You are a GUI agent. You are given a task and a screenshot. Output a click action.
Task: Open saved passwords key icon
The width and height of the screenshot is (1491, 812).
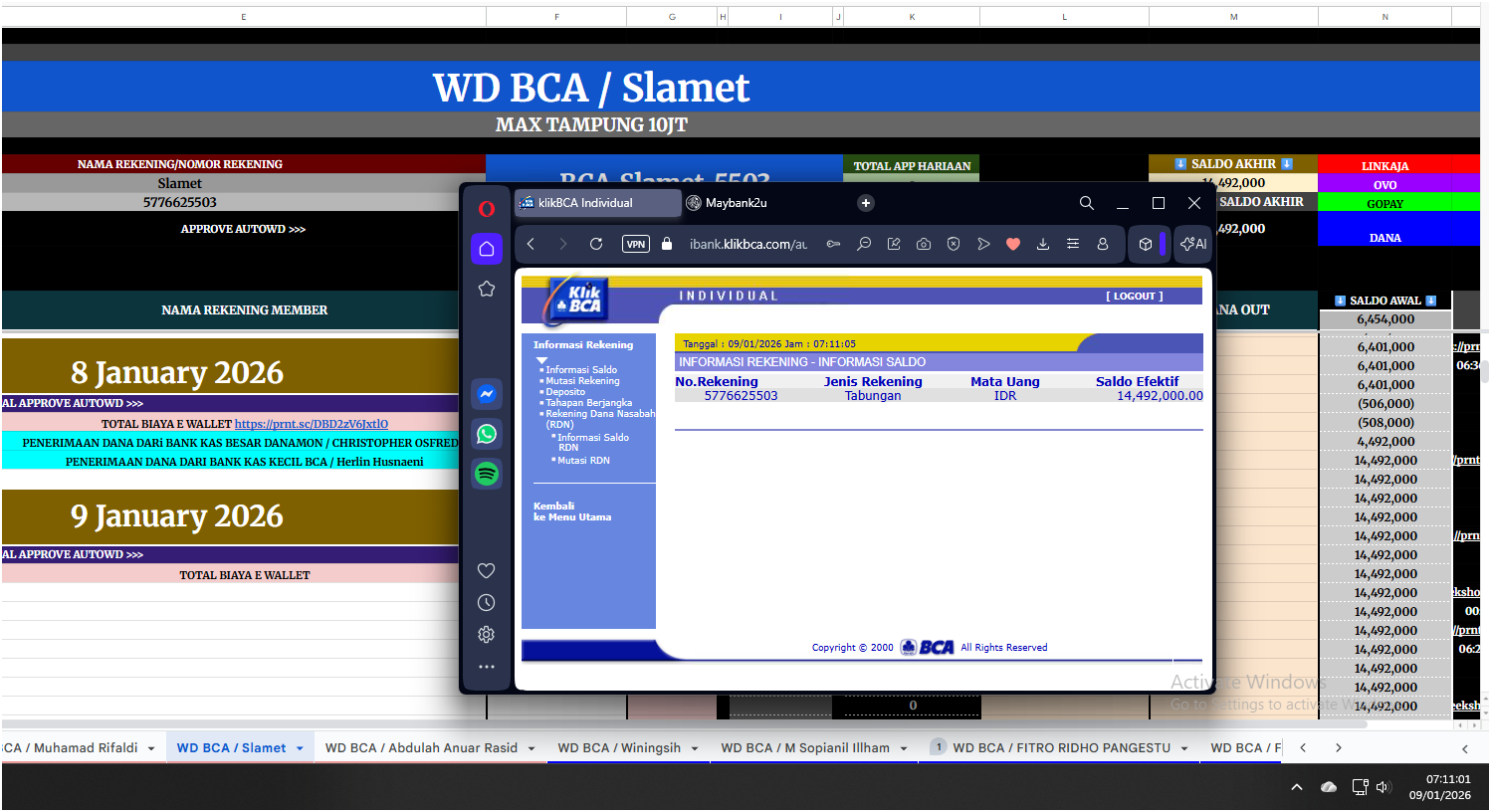tap(834, 244)
